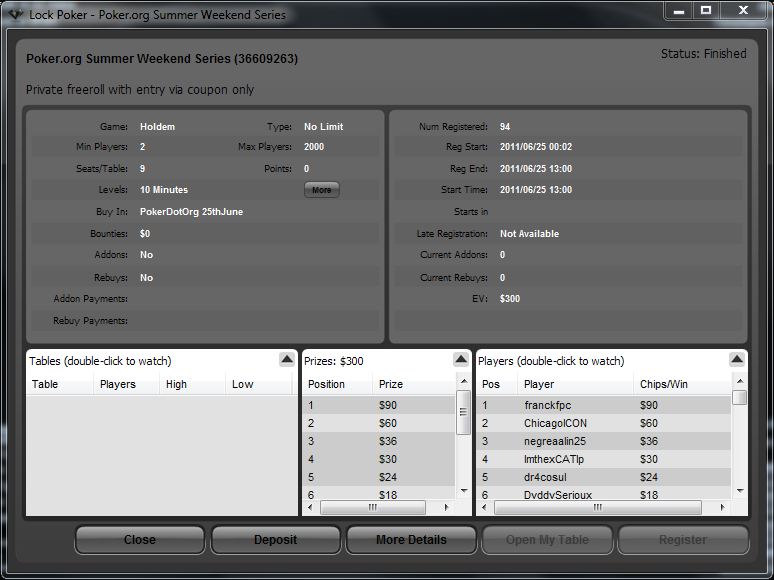Viewport: 774px width, 580px height.
Task: Select the $24 prize row in Prizes
Action: (379, 477)
